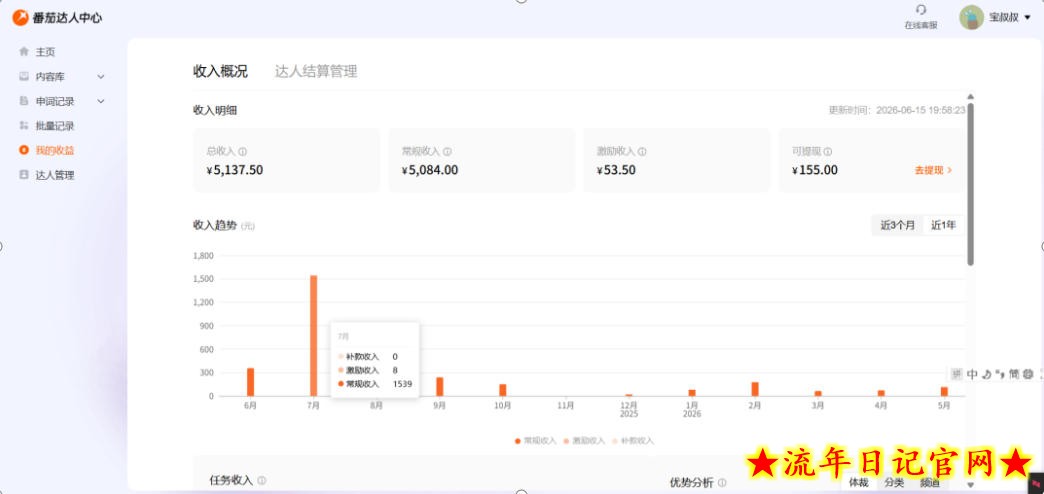Click the user avatar picture
Image resolution: width=1044 pixels, height=494 pixels.
(x=971, y=17)
